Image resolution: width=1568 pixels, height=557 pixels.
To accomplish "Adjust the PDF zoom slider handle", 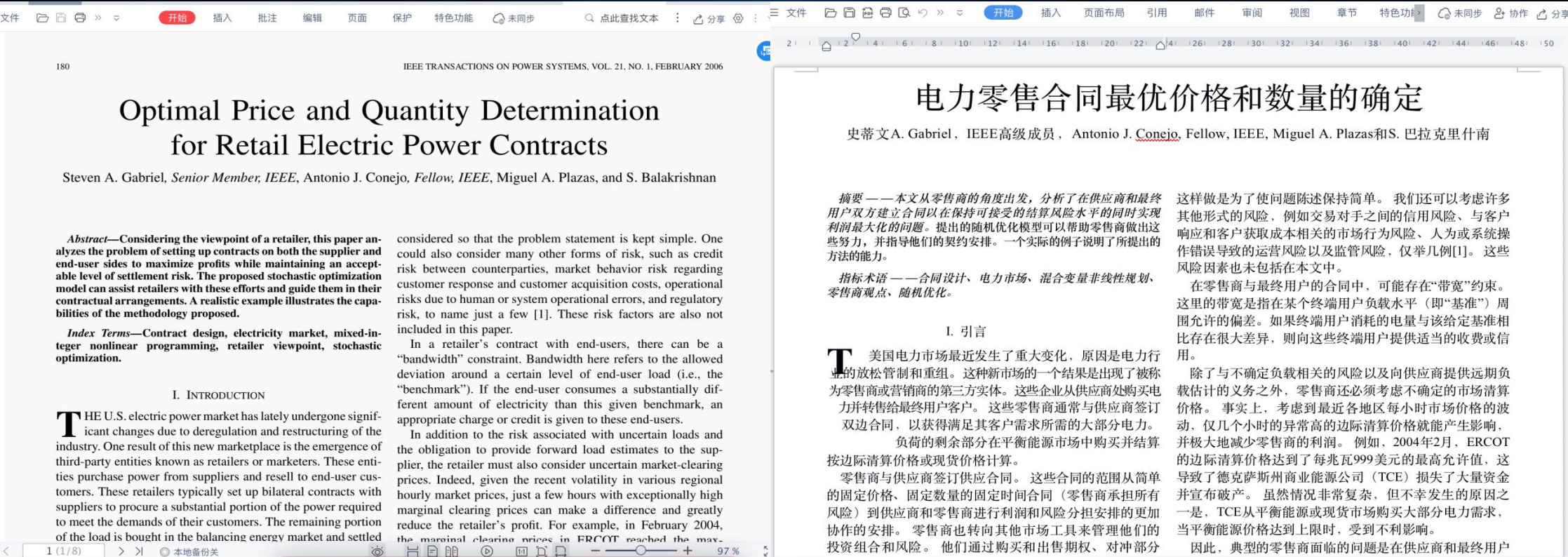I will [641, 551].
